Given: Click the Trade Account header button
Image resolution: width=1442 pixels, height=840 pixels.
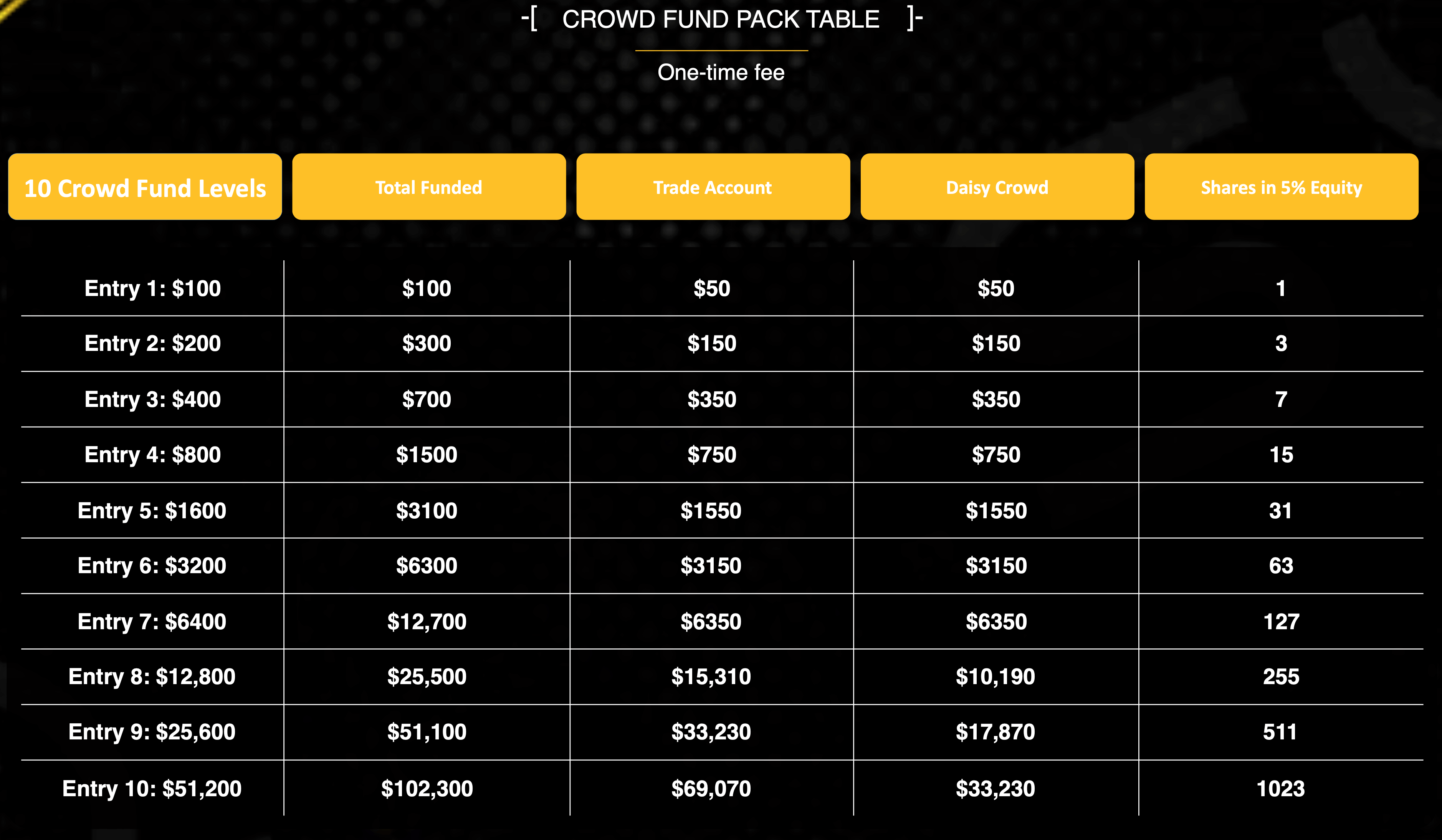Looking at the screenshot, I should [713, 187].
